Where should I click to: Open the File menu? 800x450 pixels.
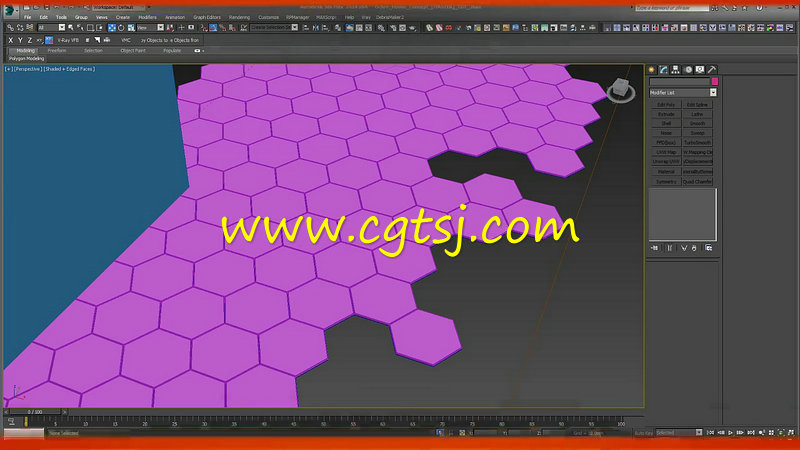[28, 17]
